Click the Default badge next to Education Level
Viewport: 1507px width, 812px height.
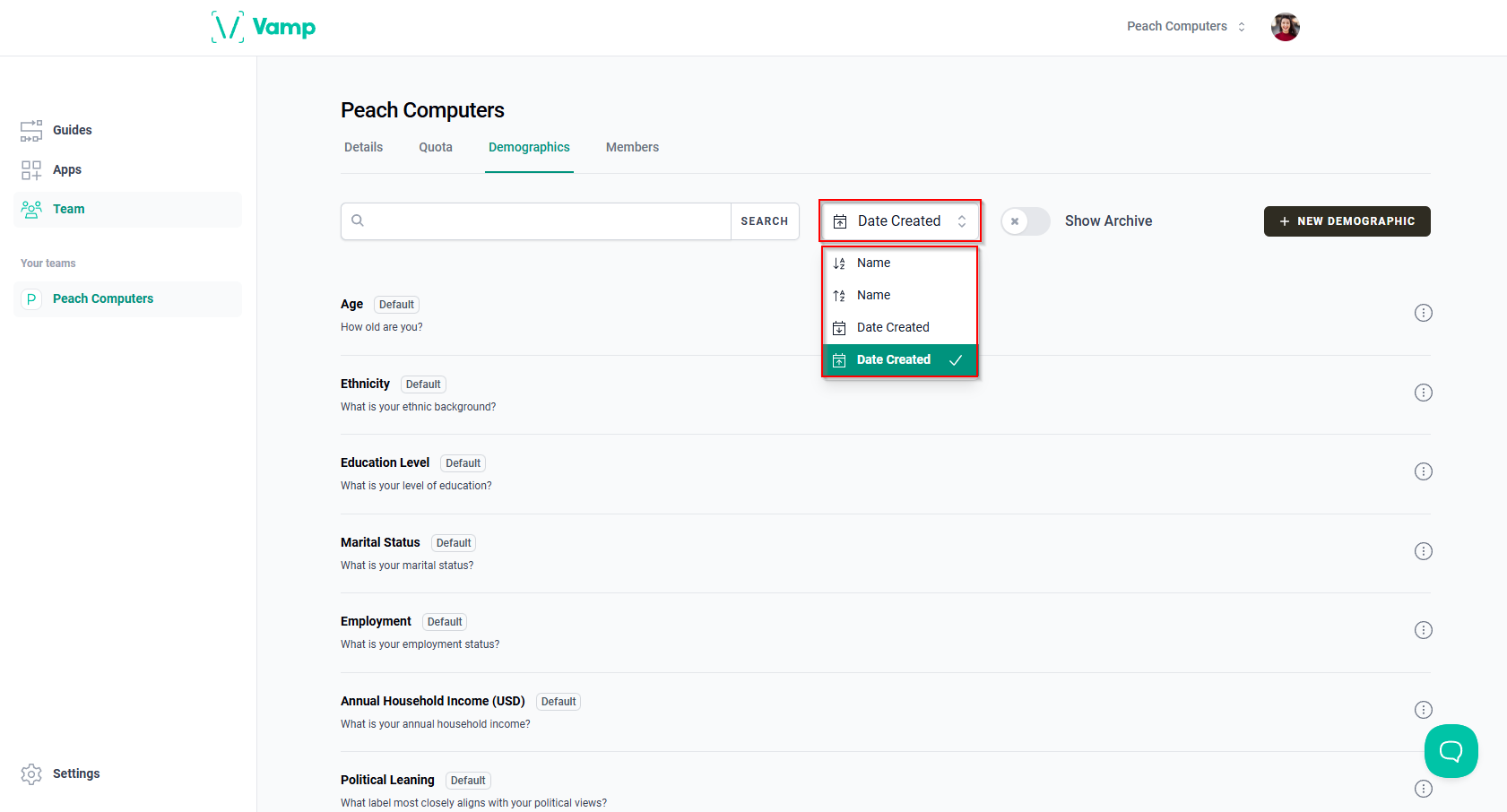463,463
